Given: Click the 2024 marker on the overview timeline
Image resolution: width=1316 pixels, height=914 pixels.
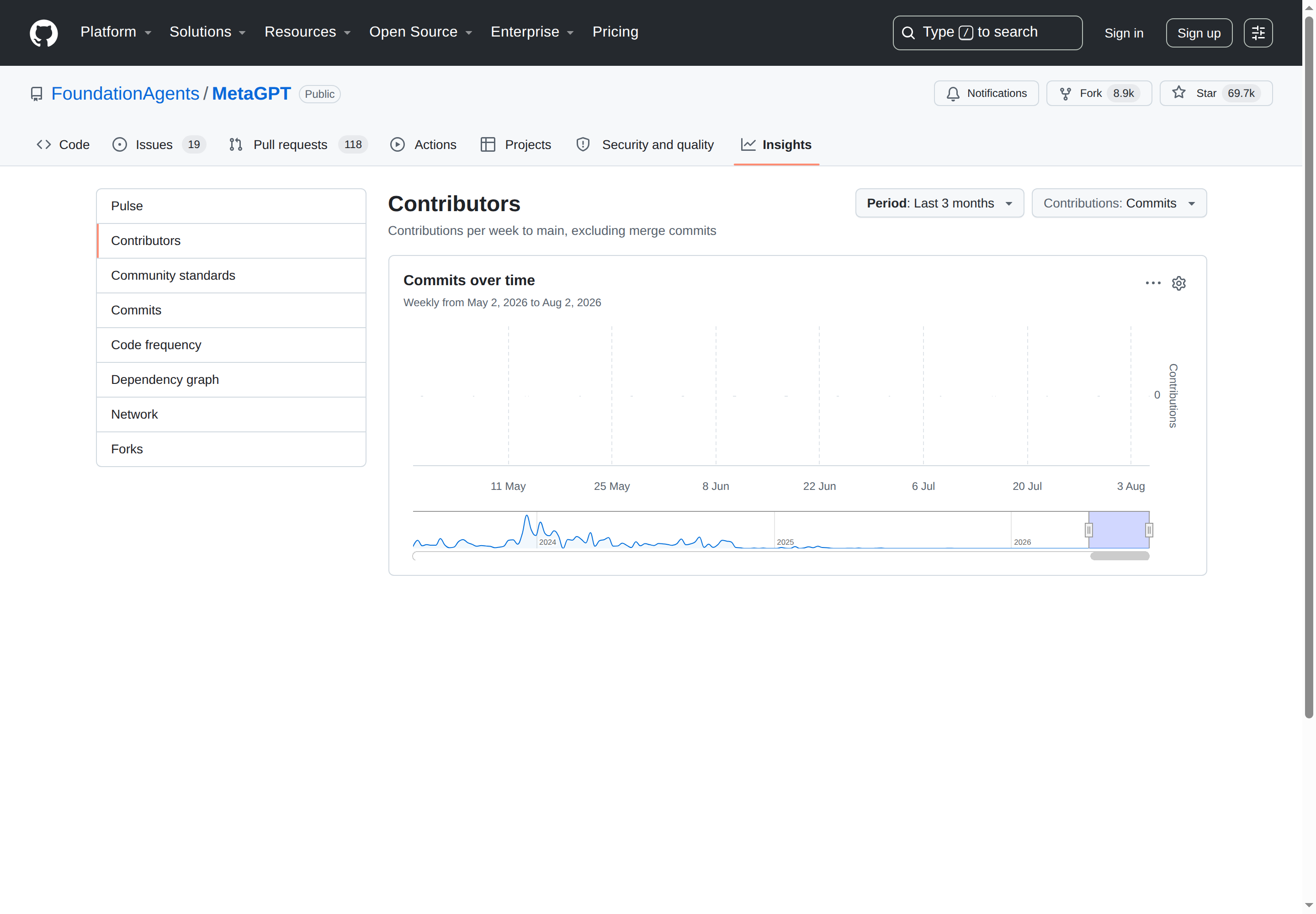Looking at the screenshot, I should point(547,542).
